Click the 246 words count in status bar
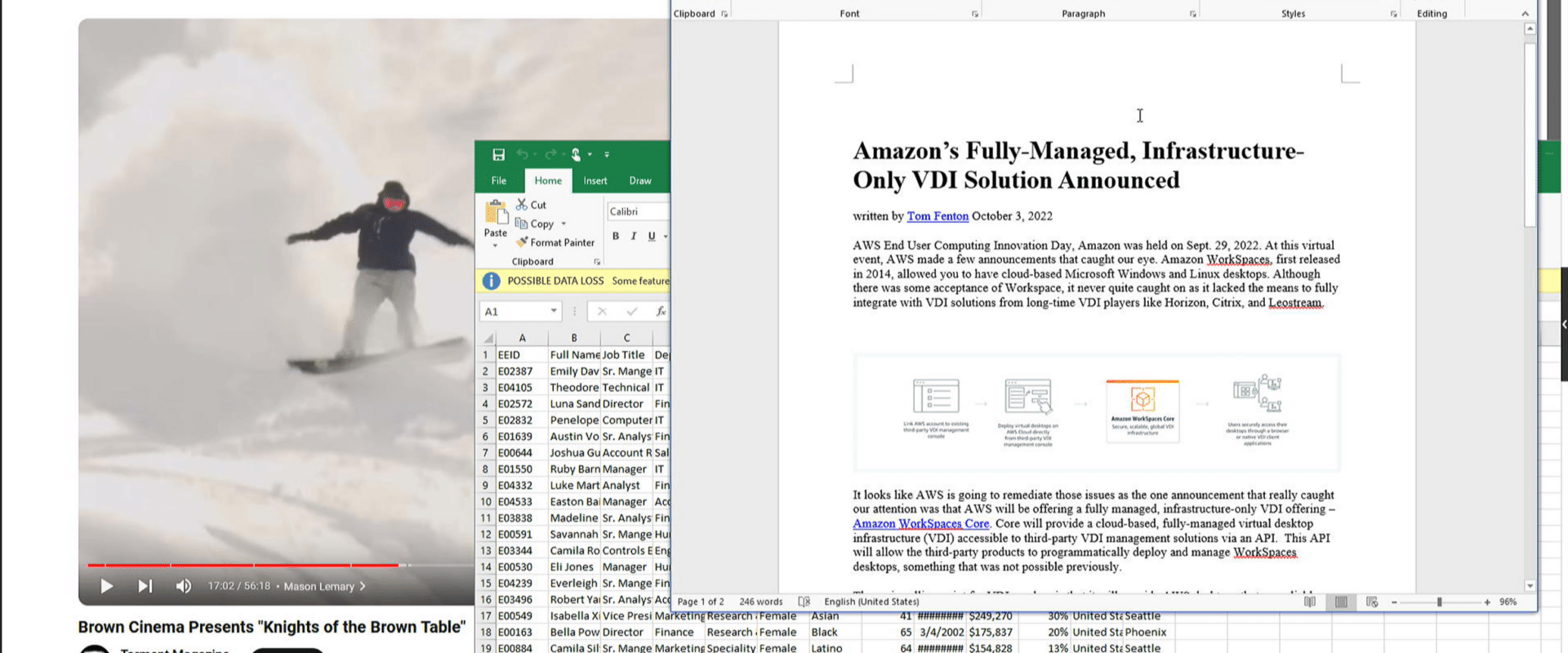The height and width of the screenshot is (653, 1568). tap(761, 602)
